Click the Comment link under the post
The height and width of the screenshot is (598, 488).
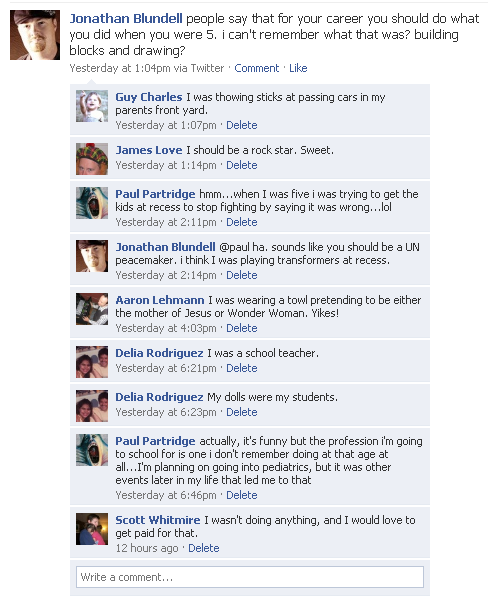click(257, 68)
